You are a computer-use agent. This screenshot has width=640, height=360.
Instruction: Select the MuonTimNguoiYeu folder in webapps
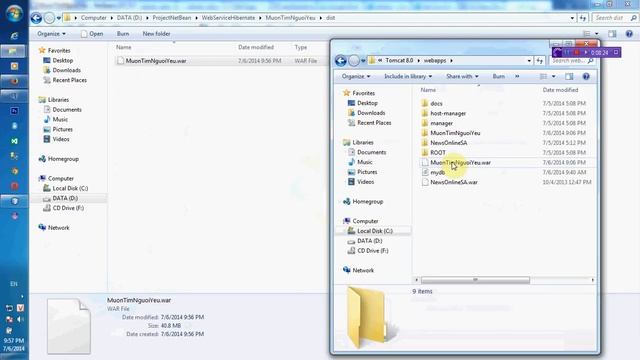click(x=455, y=133)
